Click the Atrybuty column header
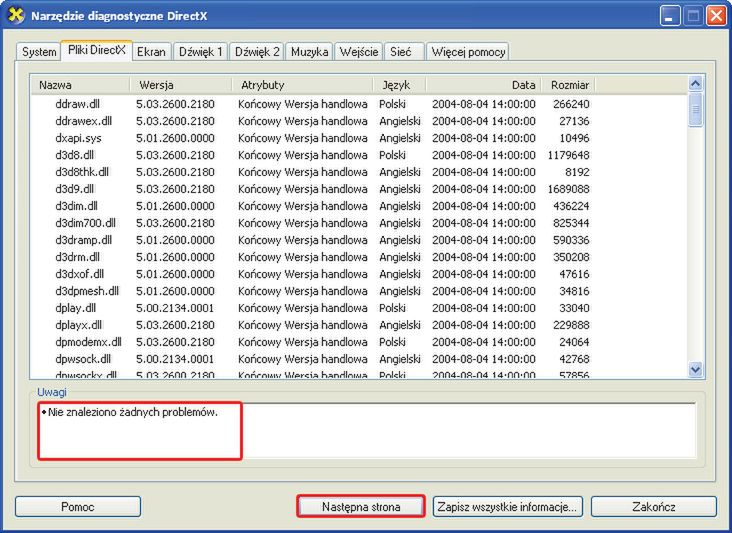The width and height of the screenshot is (732, 533). 303,85
